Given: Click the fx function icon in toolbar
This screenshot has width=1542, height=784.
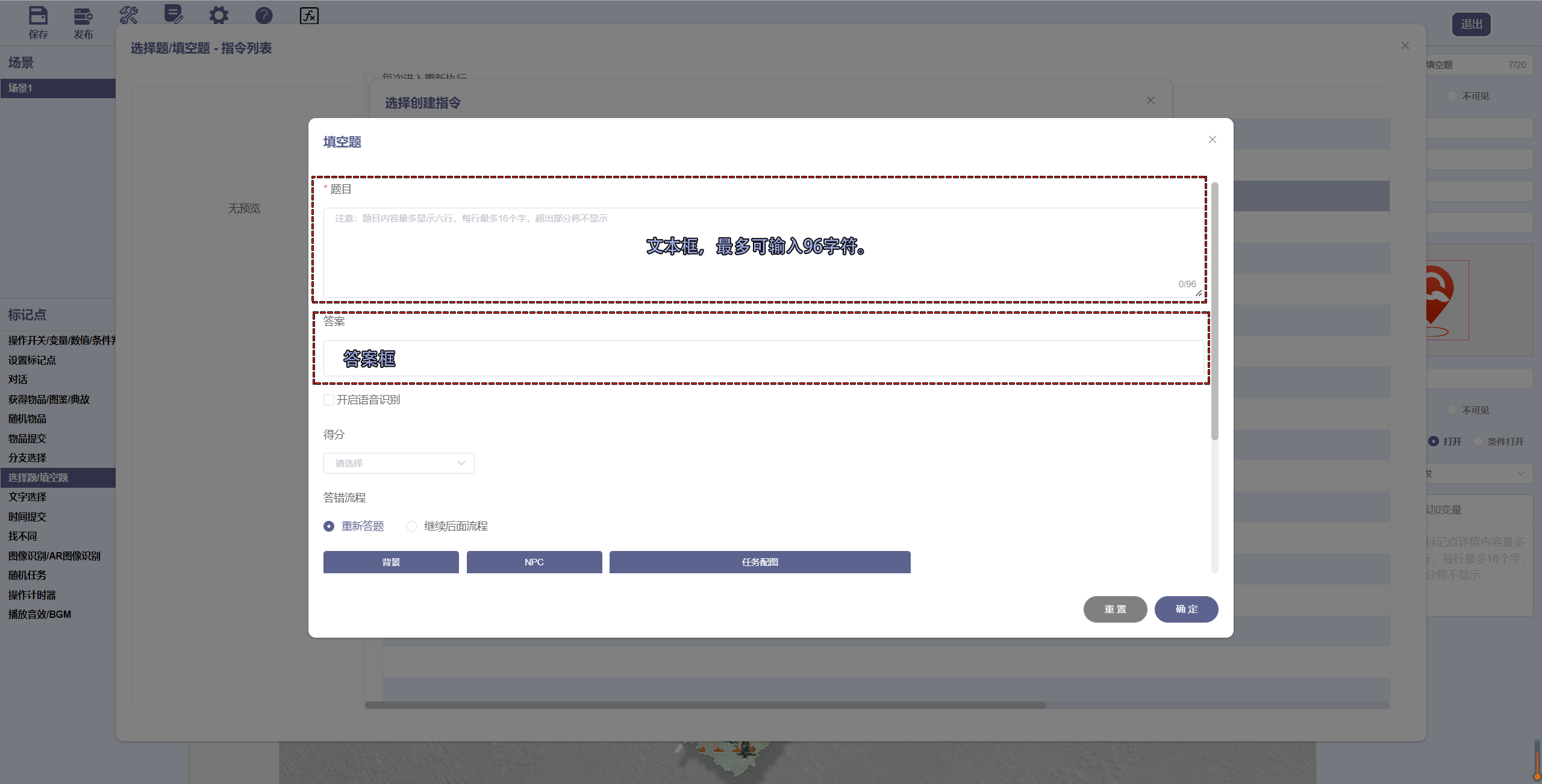Looking at the screenshot, I should point(308,16).
